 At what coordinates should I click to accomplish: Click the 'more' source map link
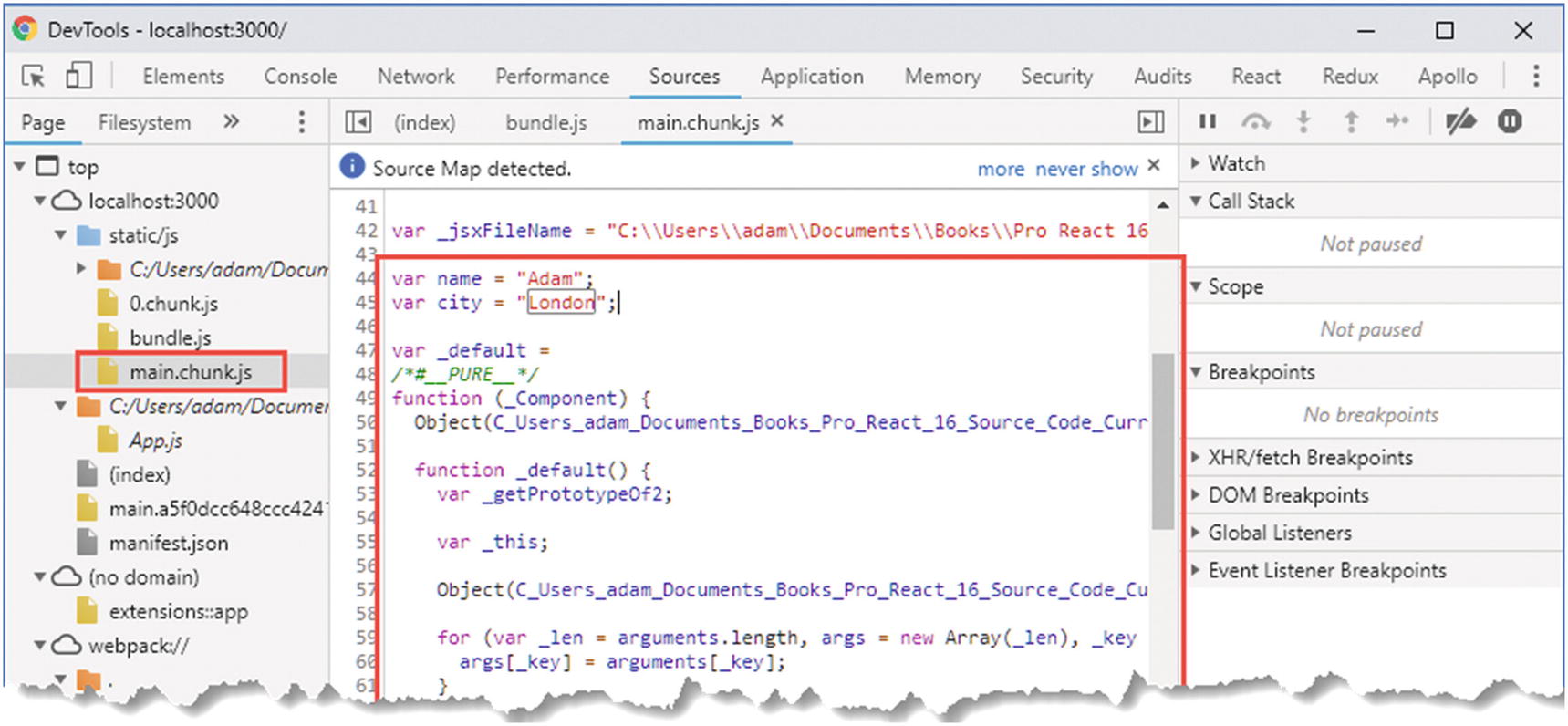click(1001, 170)
